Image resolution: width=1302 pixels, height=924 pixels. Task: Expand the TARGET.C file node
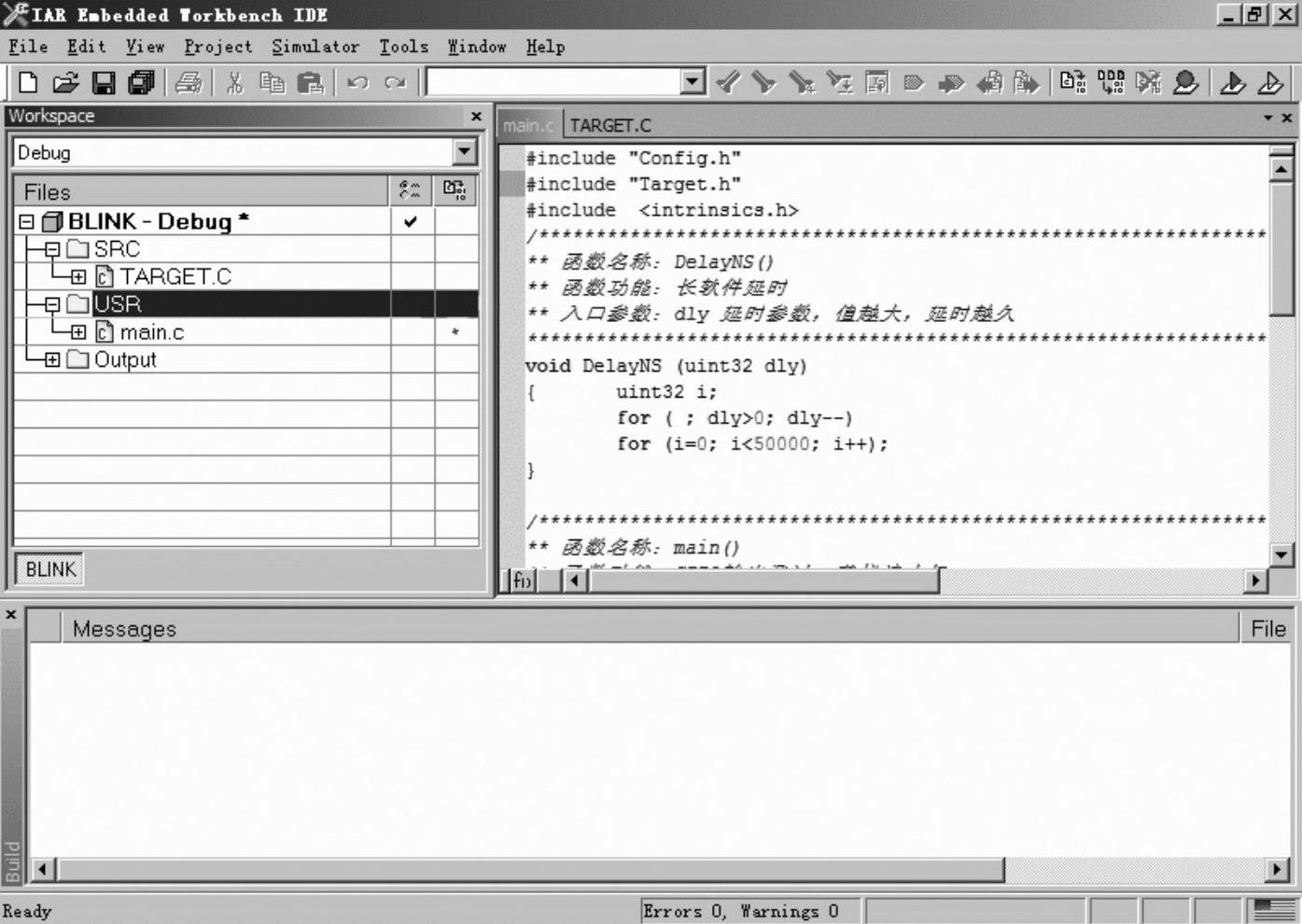(78, 277)
